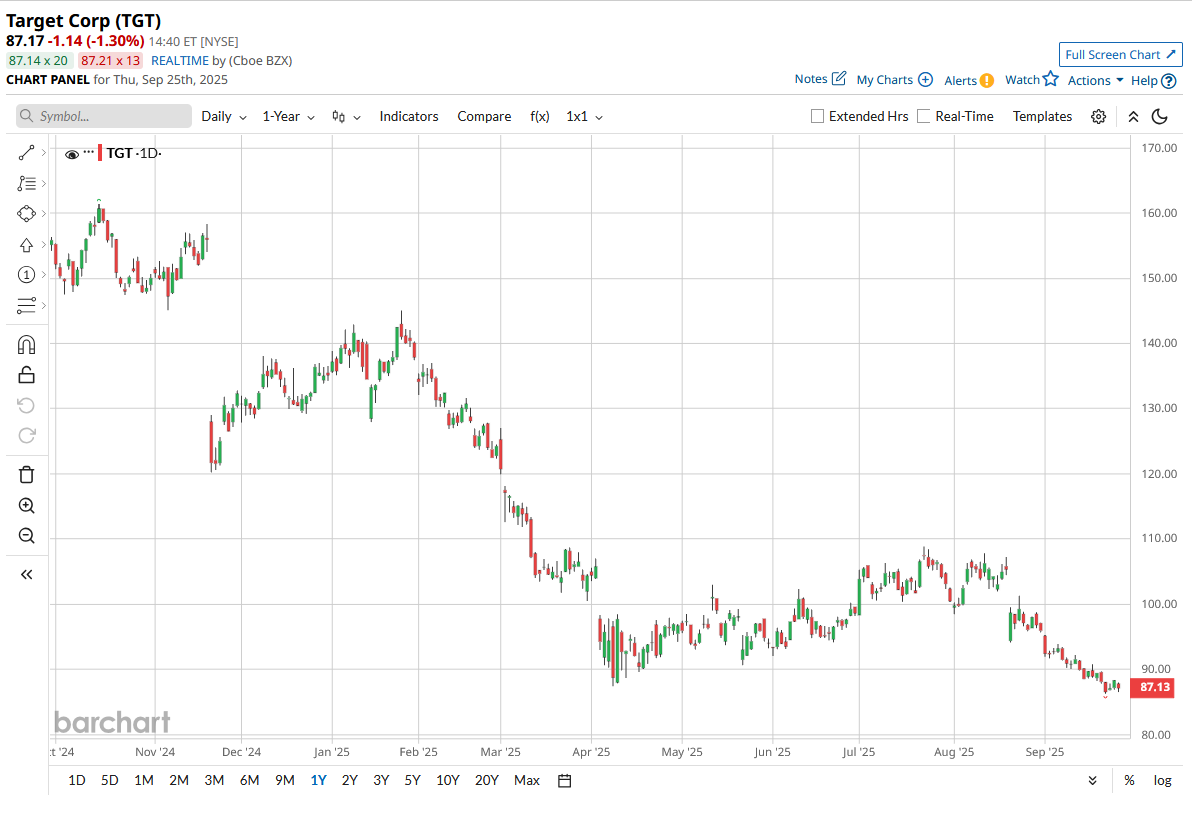Open the Indicators menu
Image resolution: width=1192 pixels, height=817 pixels.
409,117
